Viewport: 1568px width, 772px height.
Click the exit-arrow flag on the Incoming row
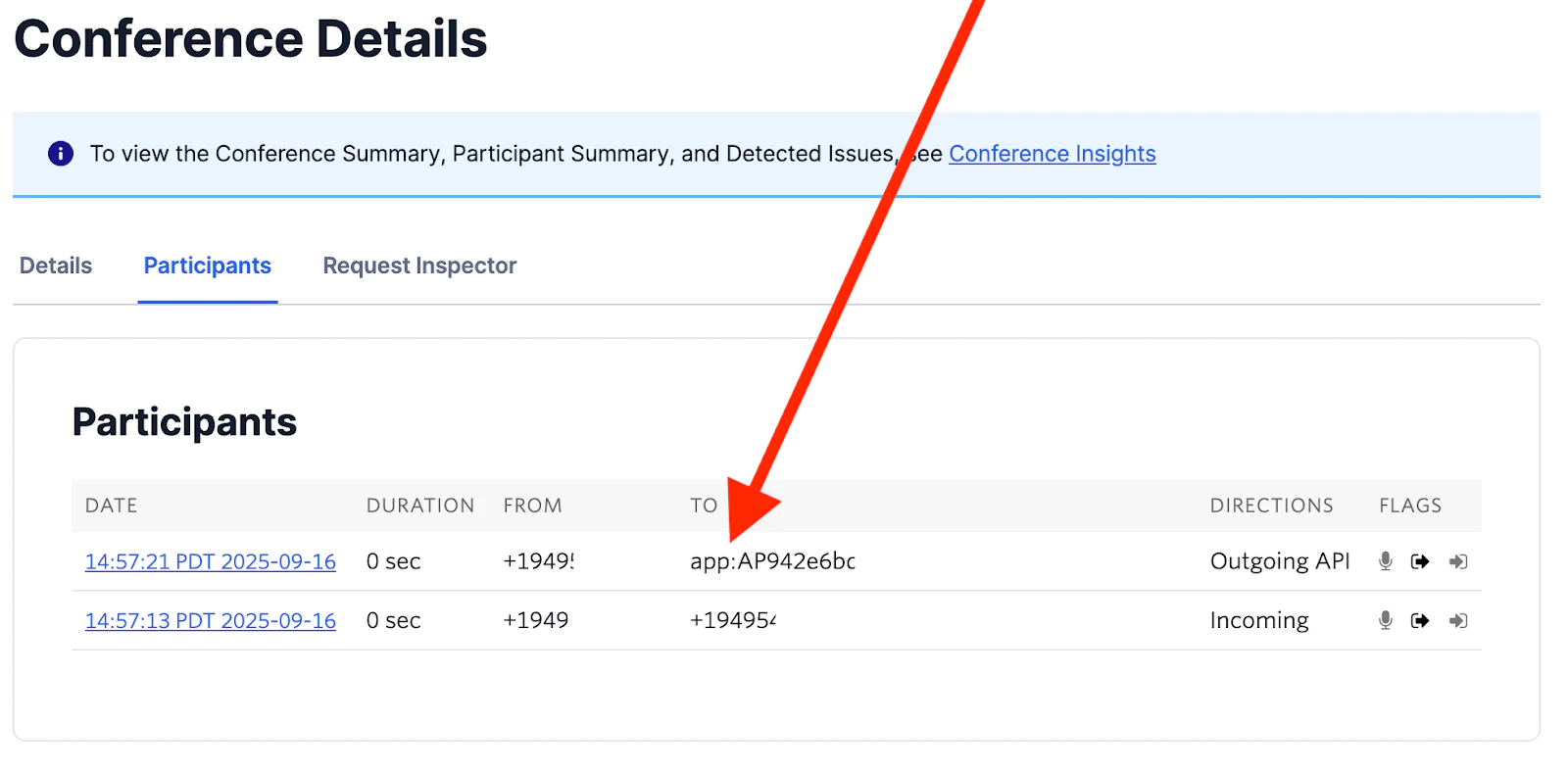point(1420,620)
